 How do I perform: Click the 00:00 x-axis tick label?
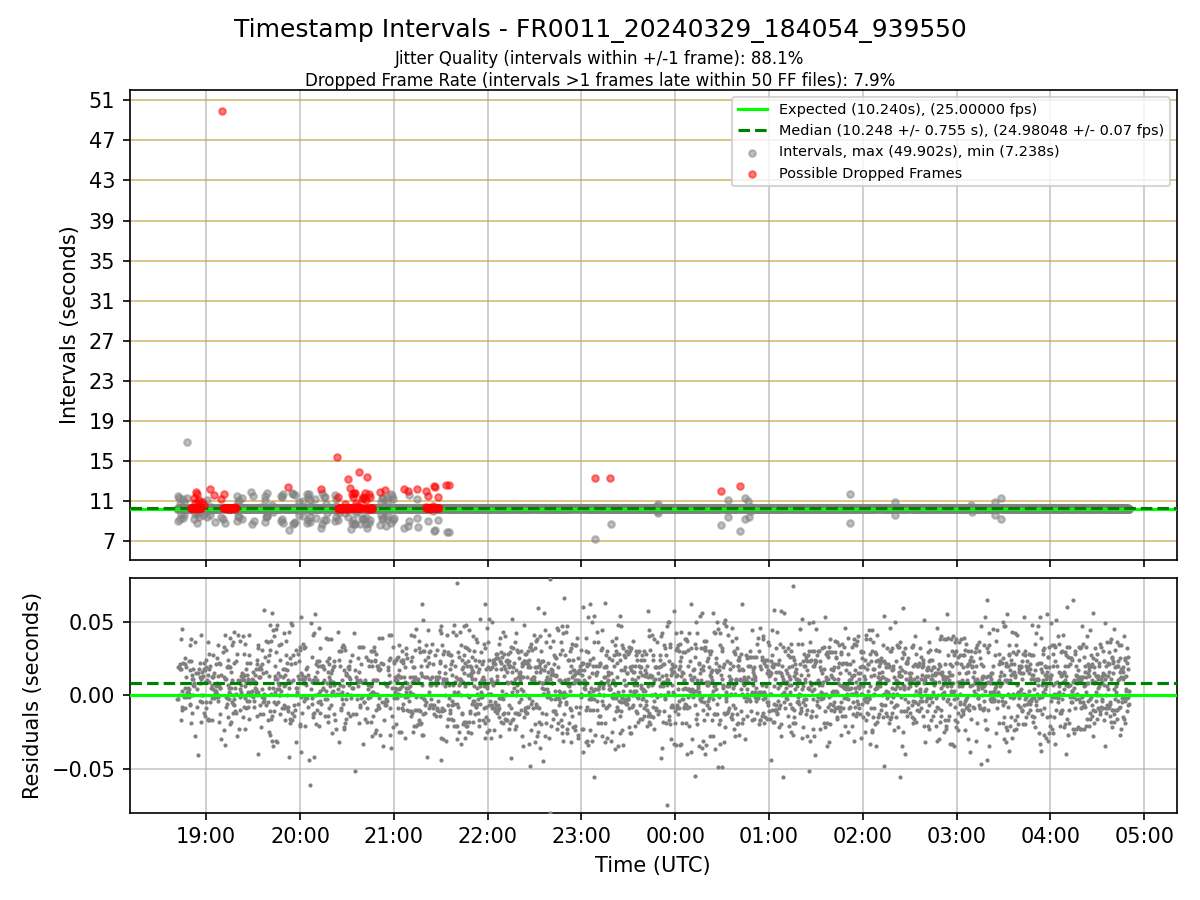click(675, 836)
